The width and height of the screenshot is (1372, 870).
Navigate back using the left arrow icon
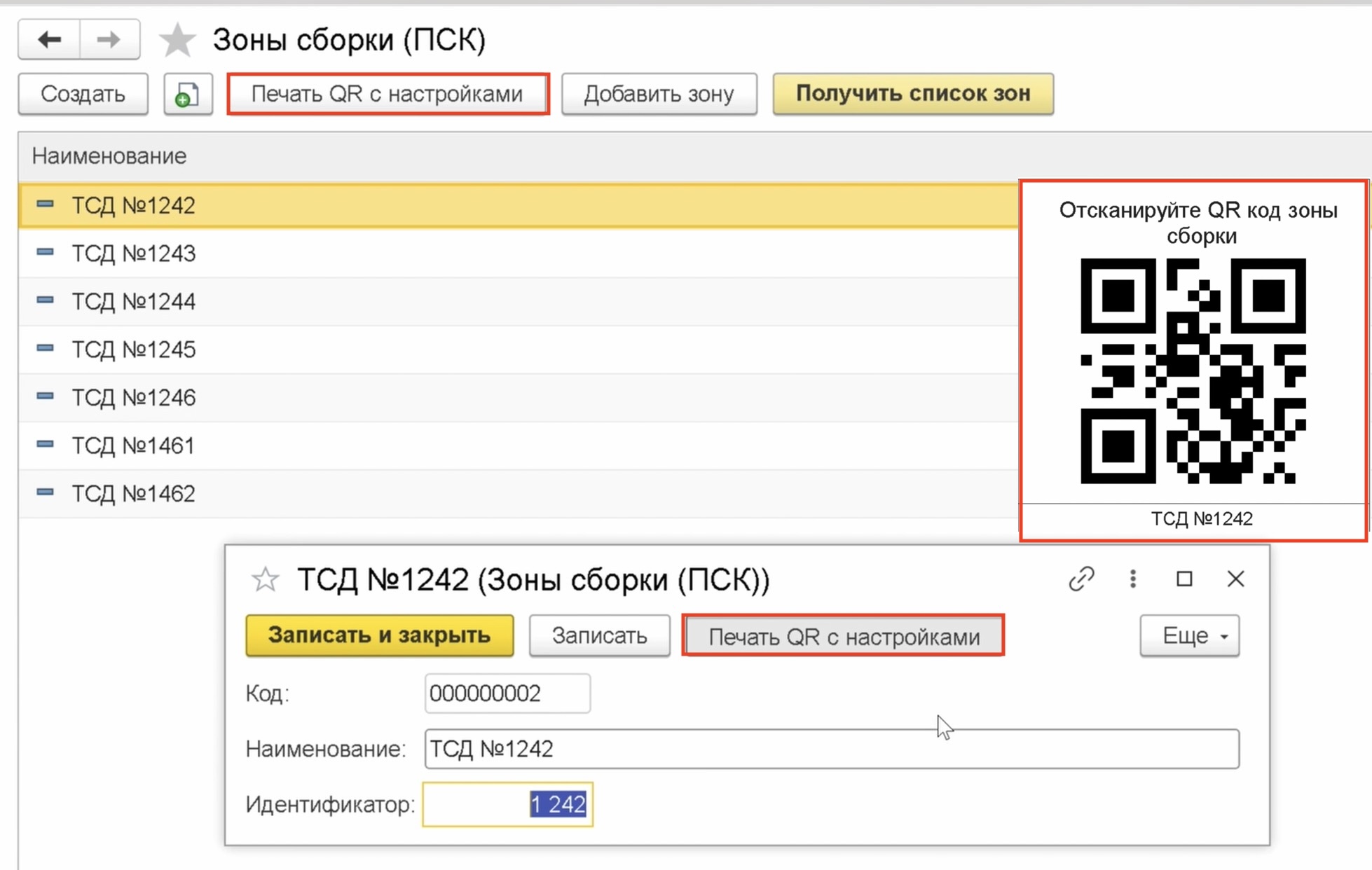[x=48, y=40]
